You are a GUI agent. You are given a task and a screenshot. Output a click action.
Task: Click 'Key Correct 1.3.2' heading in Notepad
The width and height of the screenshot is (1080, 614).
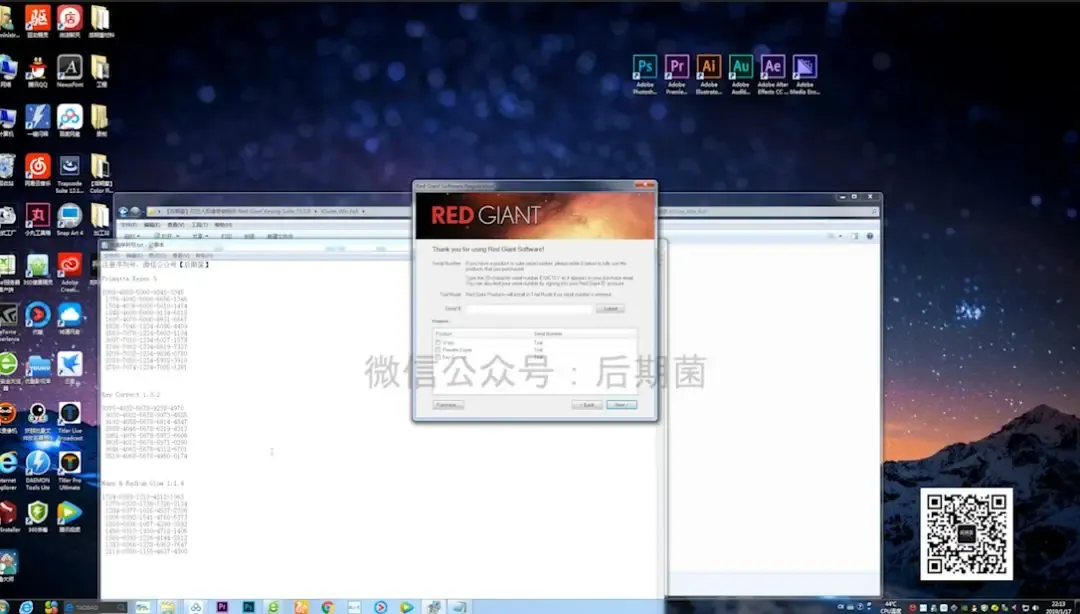[131, 395]
